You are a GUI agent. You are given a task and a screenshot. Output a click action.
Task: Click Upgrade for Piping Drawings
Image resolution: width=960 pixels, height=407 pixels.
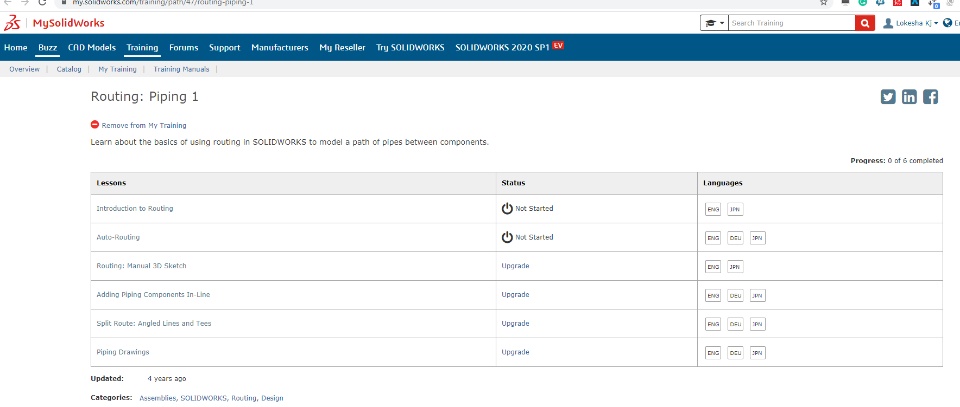pos(516,353)
